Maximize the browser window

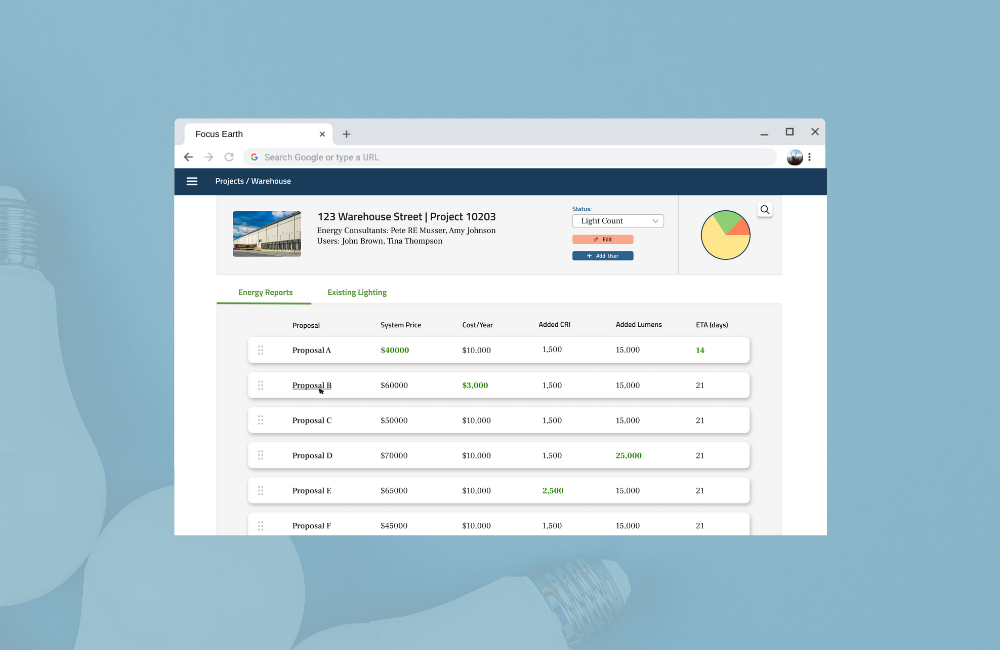pos(790,131)
